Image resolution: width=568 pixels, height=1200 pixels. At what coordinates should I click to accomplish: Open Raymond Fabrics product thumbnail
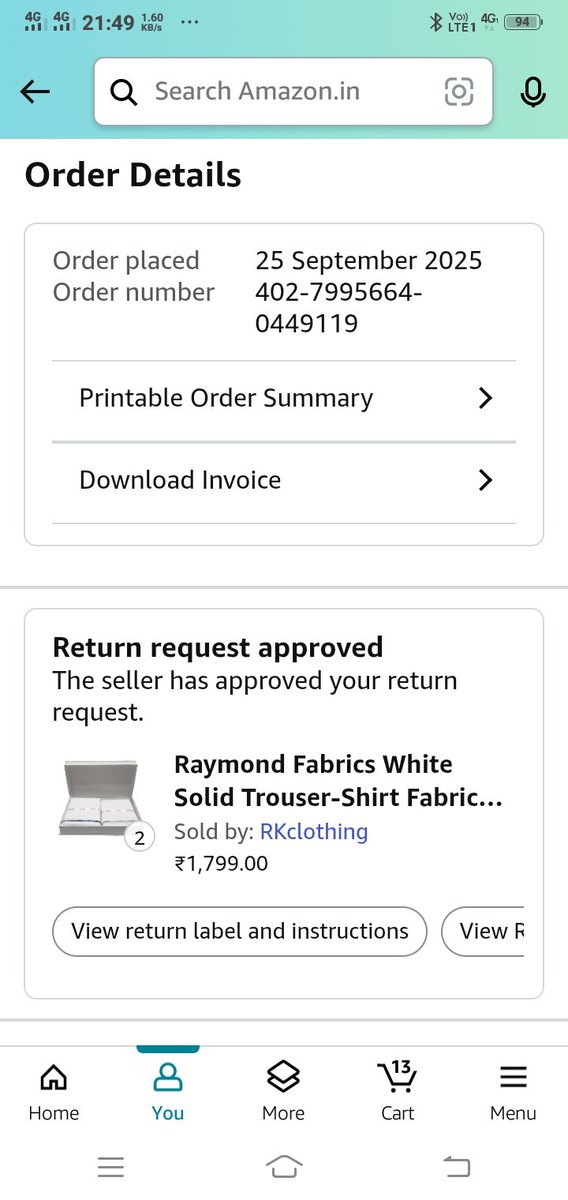pos(101,798)
